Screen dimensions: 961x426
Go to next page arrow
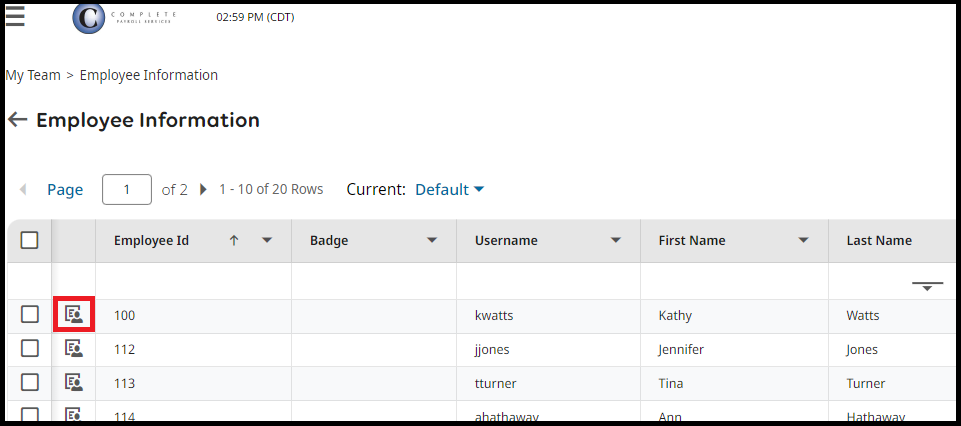pos(204,189)
